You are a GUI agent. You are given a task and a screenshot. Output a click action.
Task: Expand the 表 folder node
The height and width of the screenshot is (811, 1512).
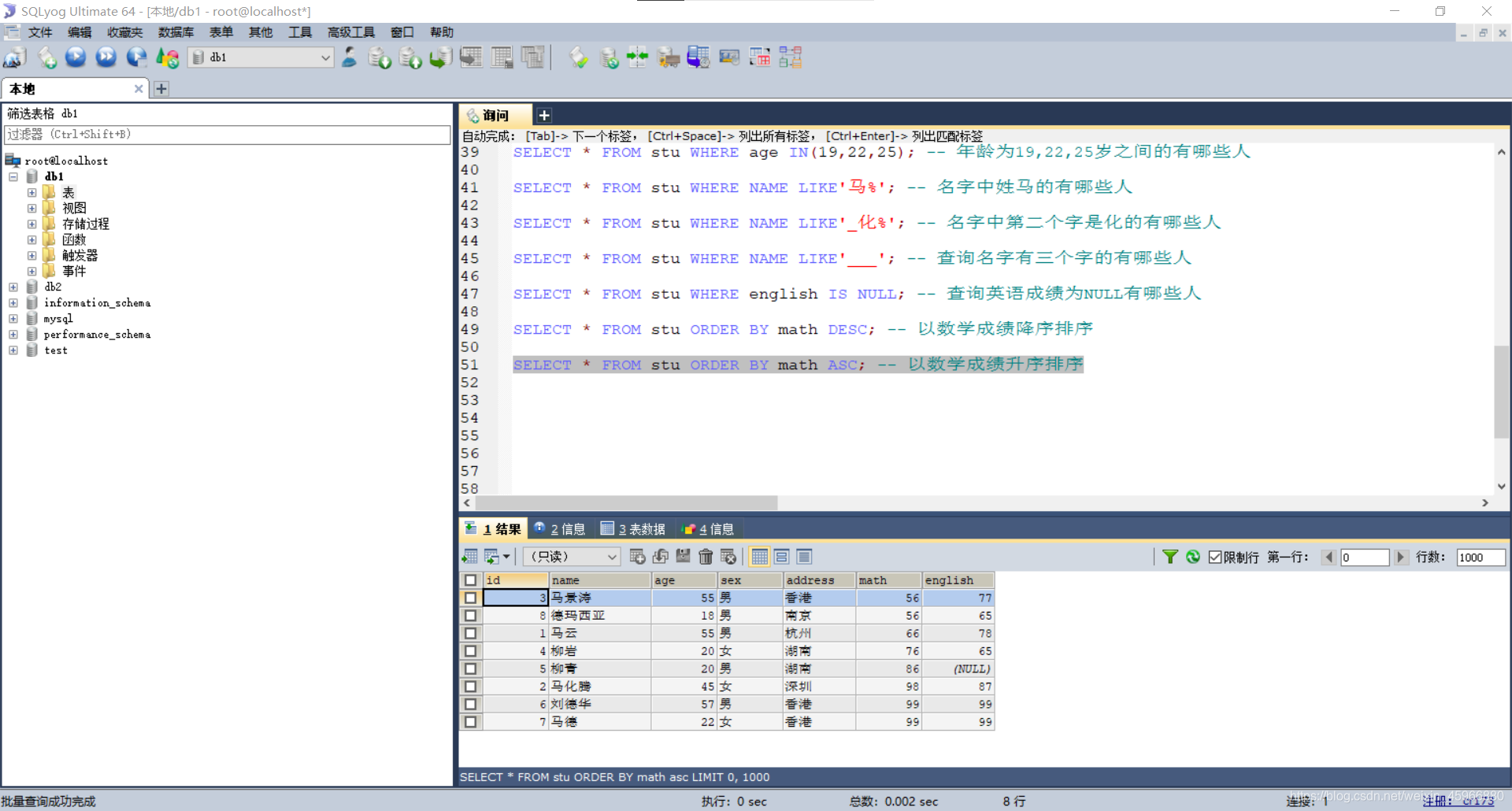point(31,192)
